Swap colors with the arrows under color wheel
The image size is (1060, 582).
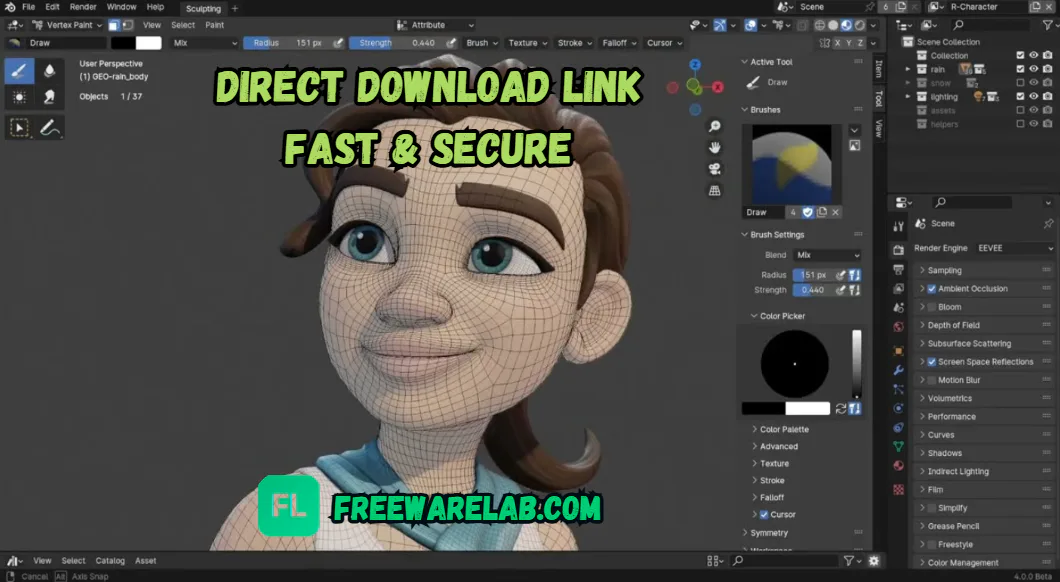tap(841, 408)
